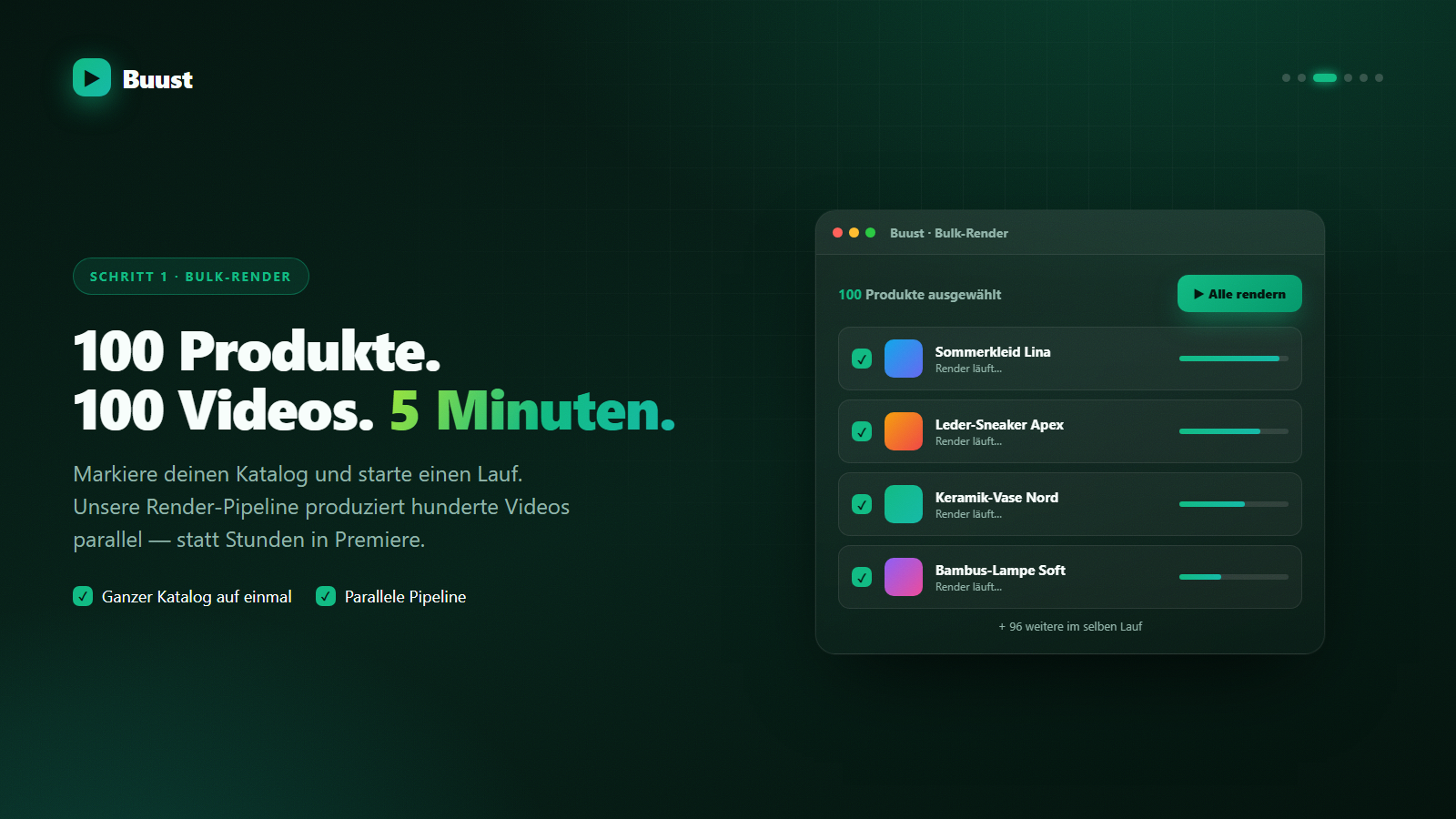The height and width of the screenshot is (819, 1456).
Task: Uncheck the Sommerkleid Lina checkbox
Action: [862, 359]
